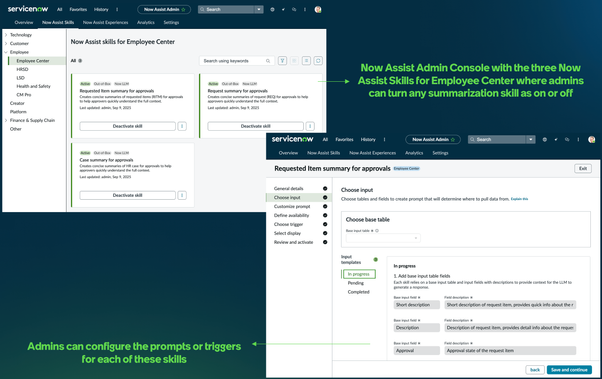Select HRSD in the sidebar
Image resolution: width=602 pixels, height=379 pixels.
coord(22,69)
